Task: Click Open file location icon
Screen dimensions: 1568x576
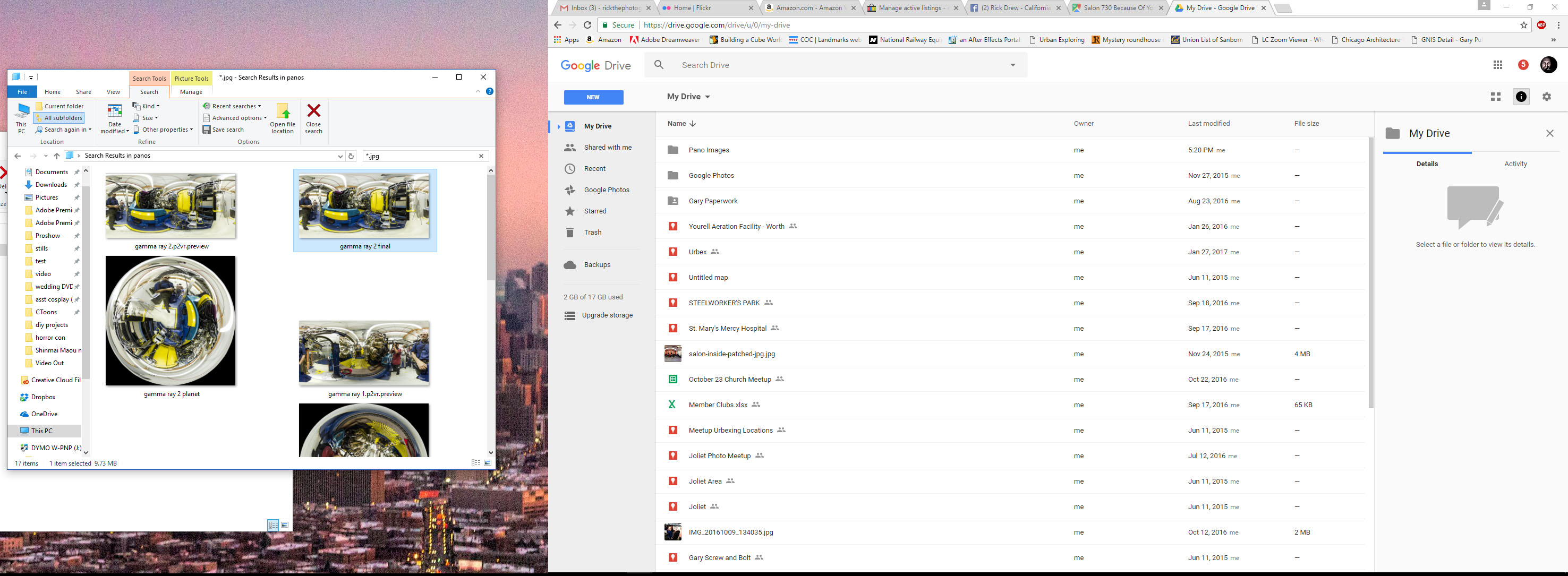Action: [x=283, y=118]
